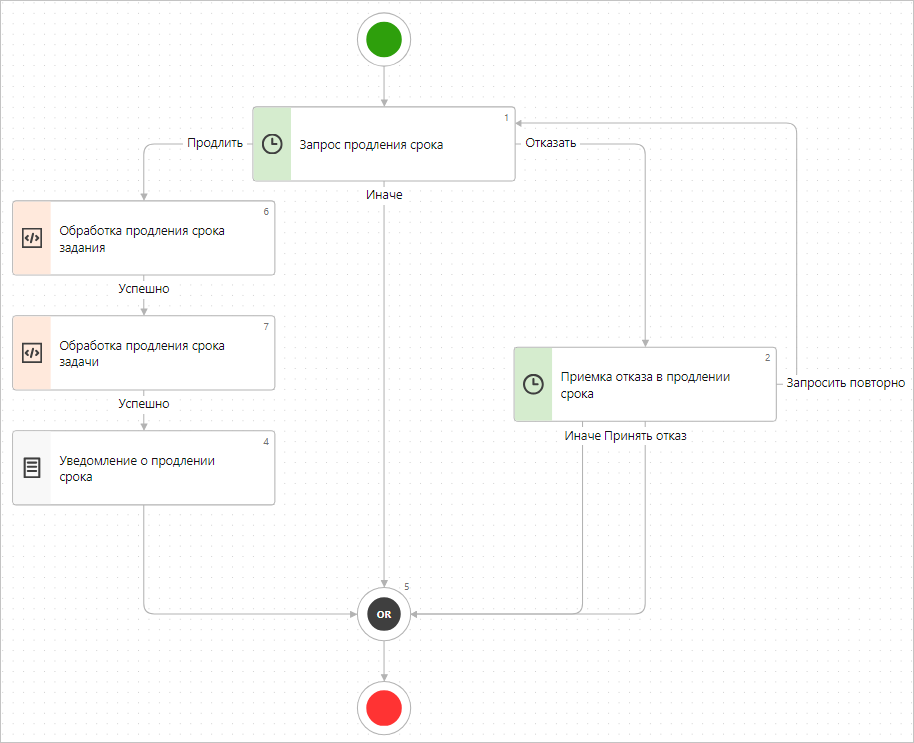Viewport: 914px width, 743px height.
Task: Click Успешно label below block 7
Action: (144, 404)
